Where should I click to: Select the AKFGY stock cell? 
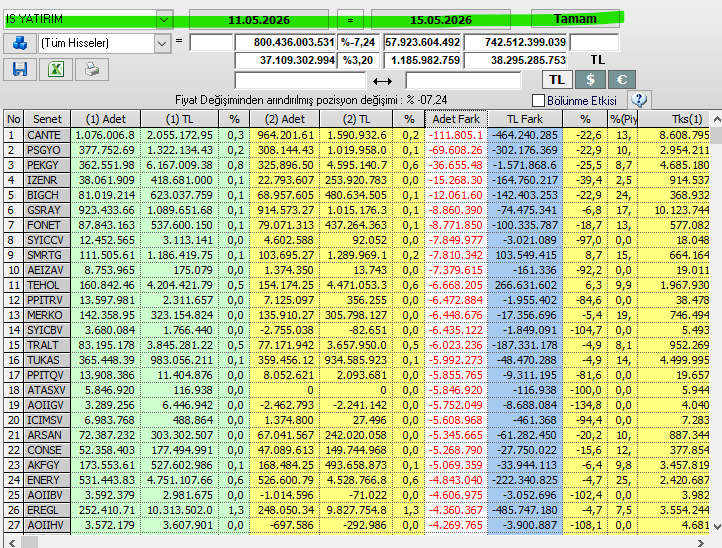coord(47,465)
